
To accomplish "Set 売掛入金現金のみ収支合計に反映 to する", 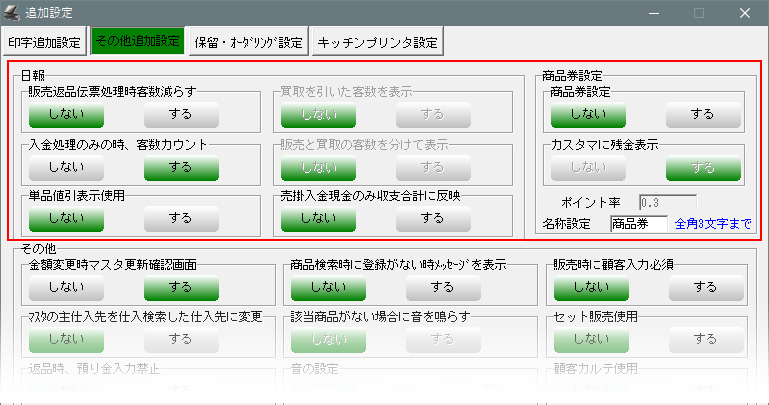I will click(433, 218).
